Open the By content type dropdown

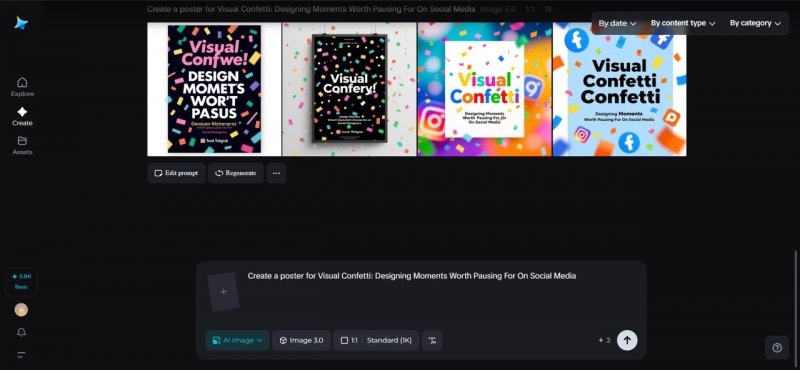[683, 23]
